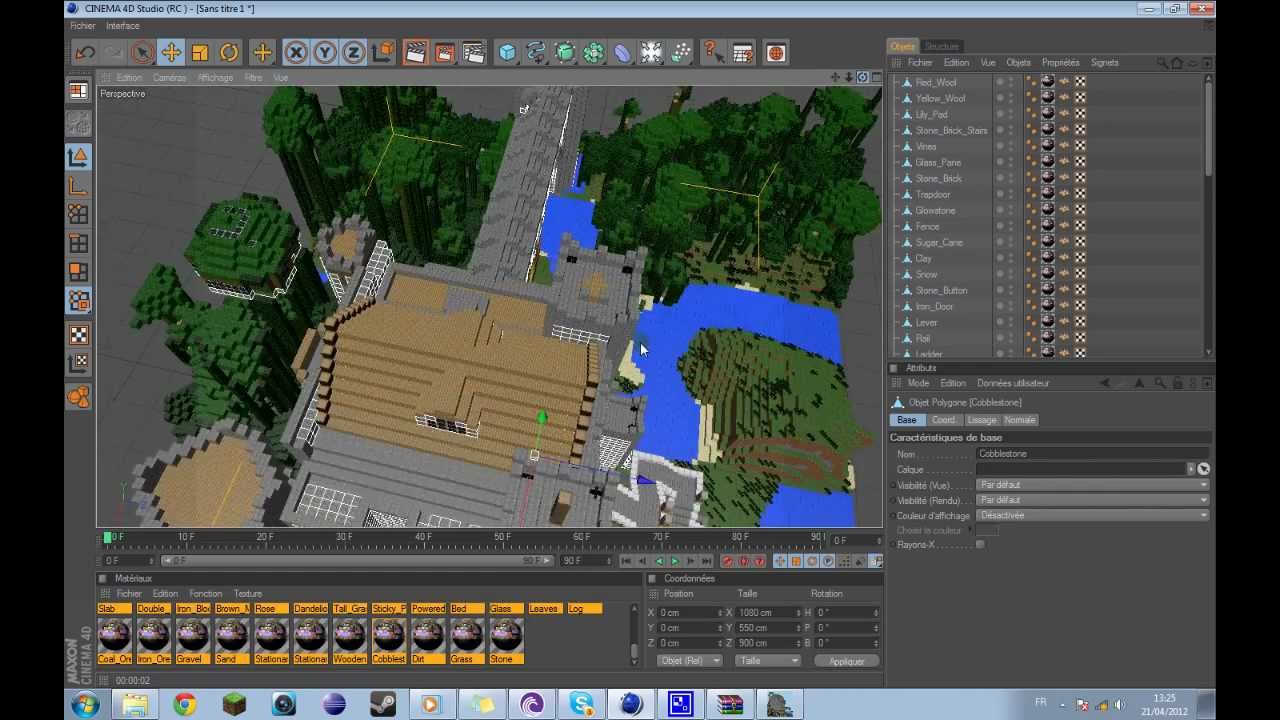This screenshot has width=1280, height=720.
Task: Open the materials Fonction menu
Action: coord(205,594)
